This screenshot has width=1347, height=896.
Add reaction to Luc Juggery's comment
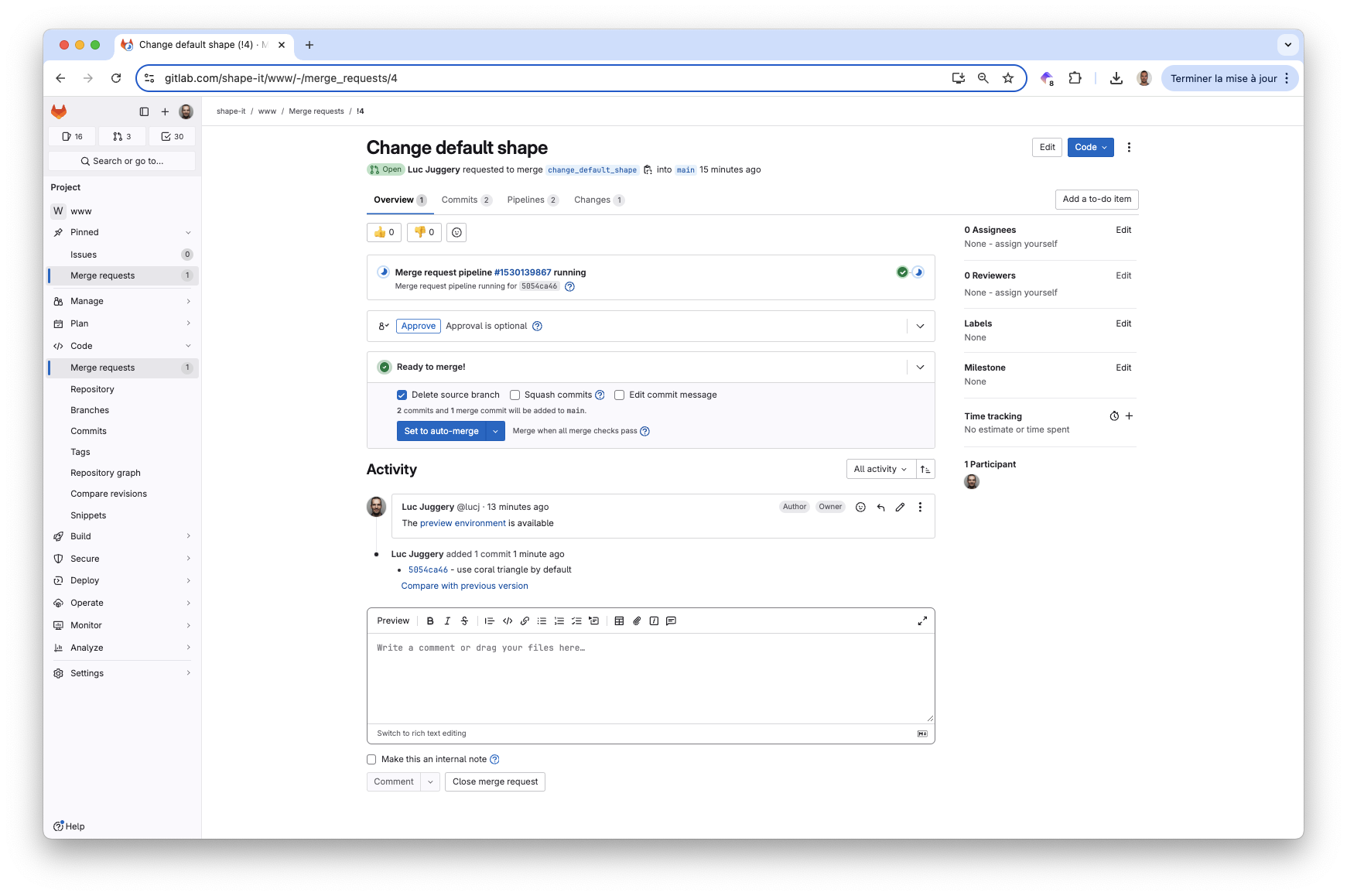860,507
